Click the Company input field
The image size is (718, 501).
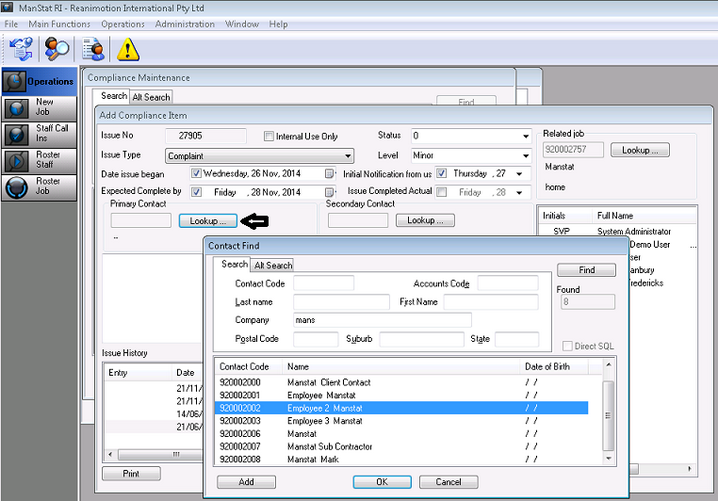coord(382,320)
